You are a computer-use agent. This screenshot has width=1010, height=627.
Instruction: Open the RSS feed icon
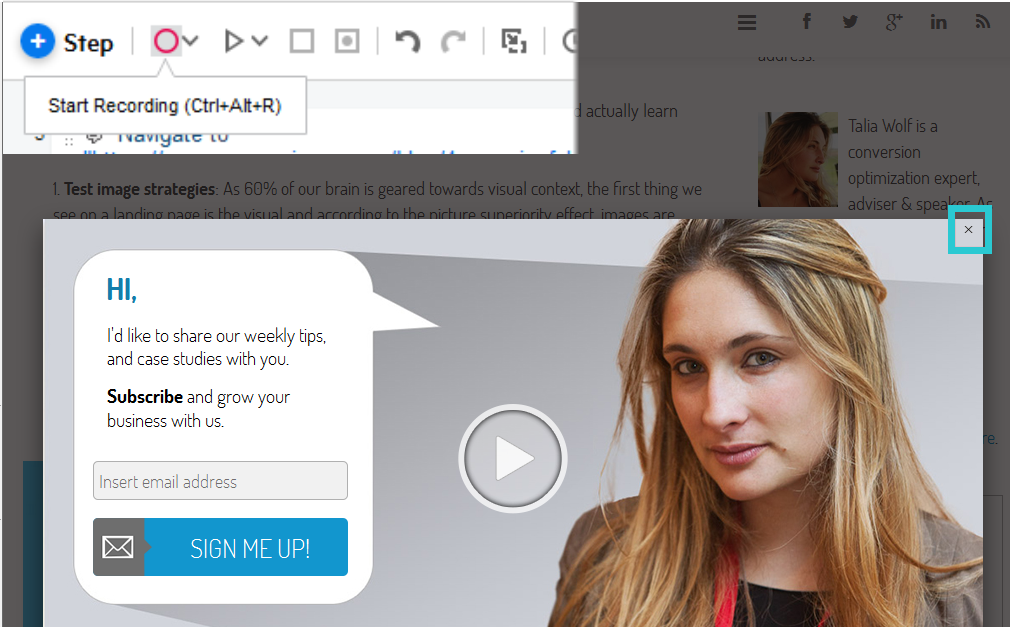[x=982, y=23]
